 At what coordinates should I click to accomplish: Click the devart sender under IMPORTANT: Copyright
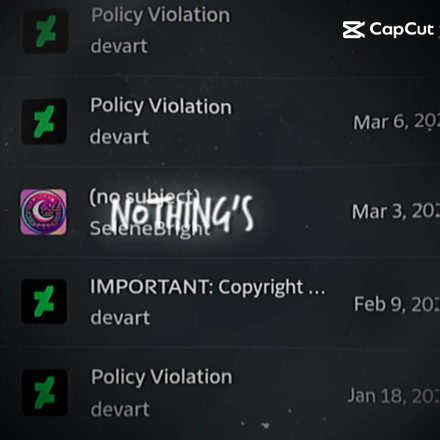[x=120, y=317]
